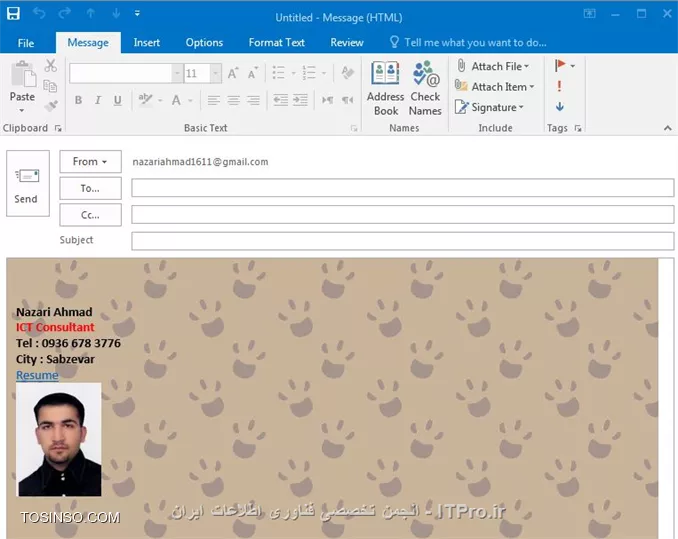Click Clear All Formatting icon
The width and height of the screenshot is (678, 539).
[347, 73]
